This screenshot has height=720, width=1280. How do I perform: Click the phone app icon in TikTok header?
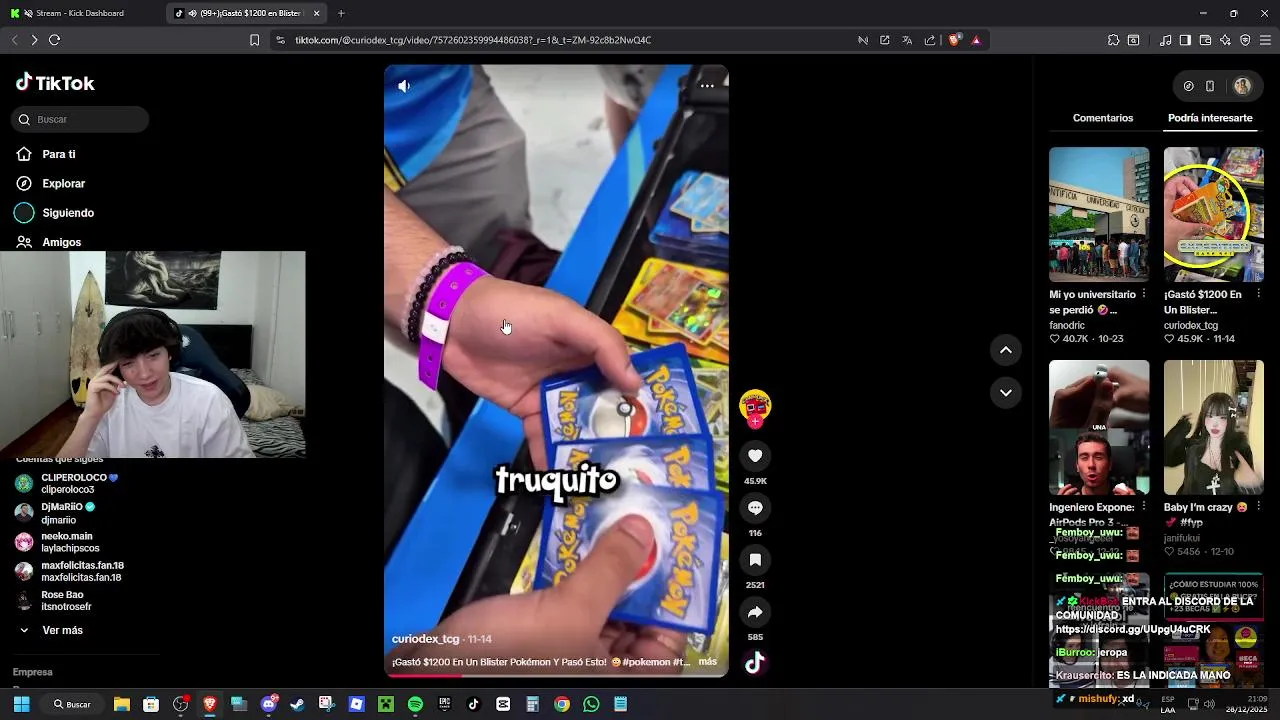[x=1209, y=86]
